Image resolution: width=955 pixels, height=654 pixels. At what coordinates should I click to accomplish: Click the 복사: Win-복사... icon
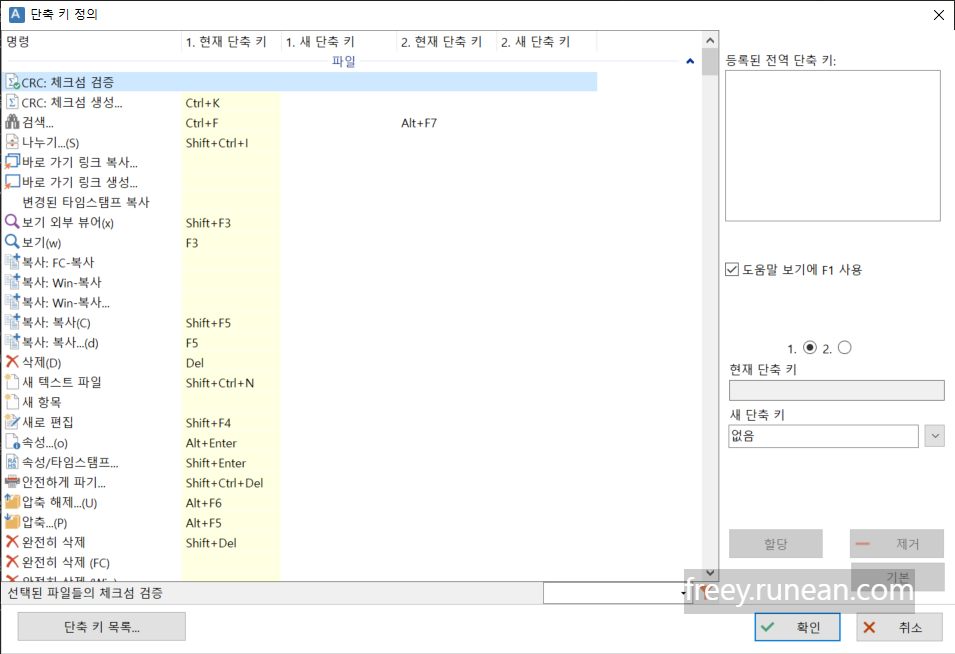(12, 302)
